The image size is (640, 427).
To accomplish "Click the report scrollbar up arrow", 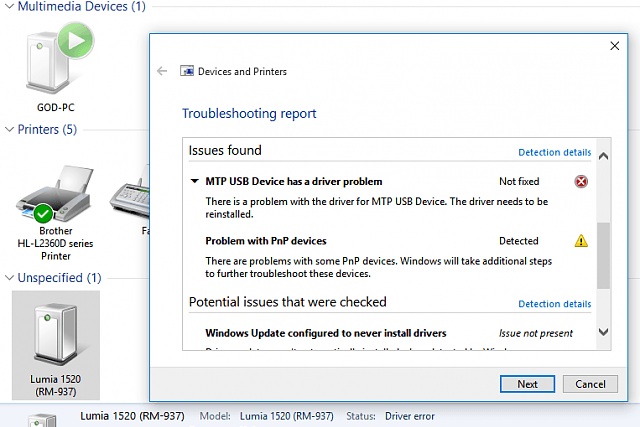I will click(x=603, y=156).
